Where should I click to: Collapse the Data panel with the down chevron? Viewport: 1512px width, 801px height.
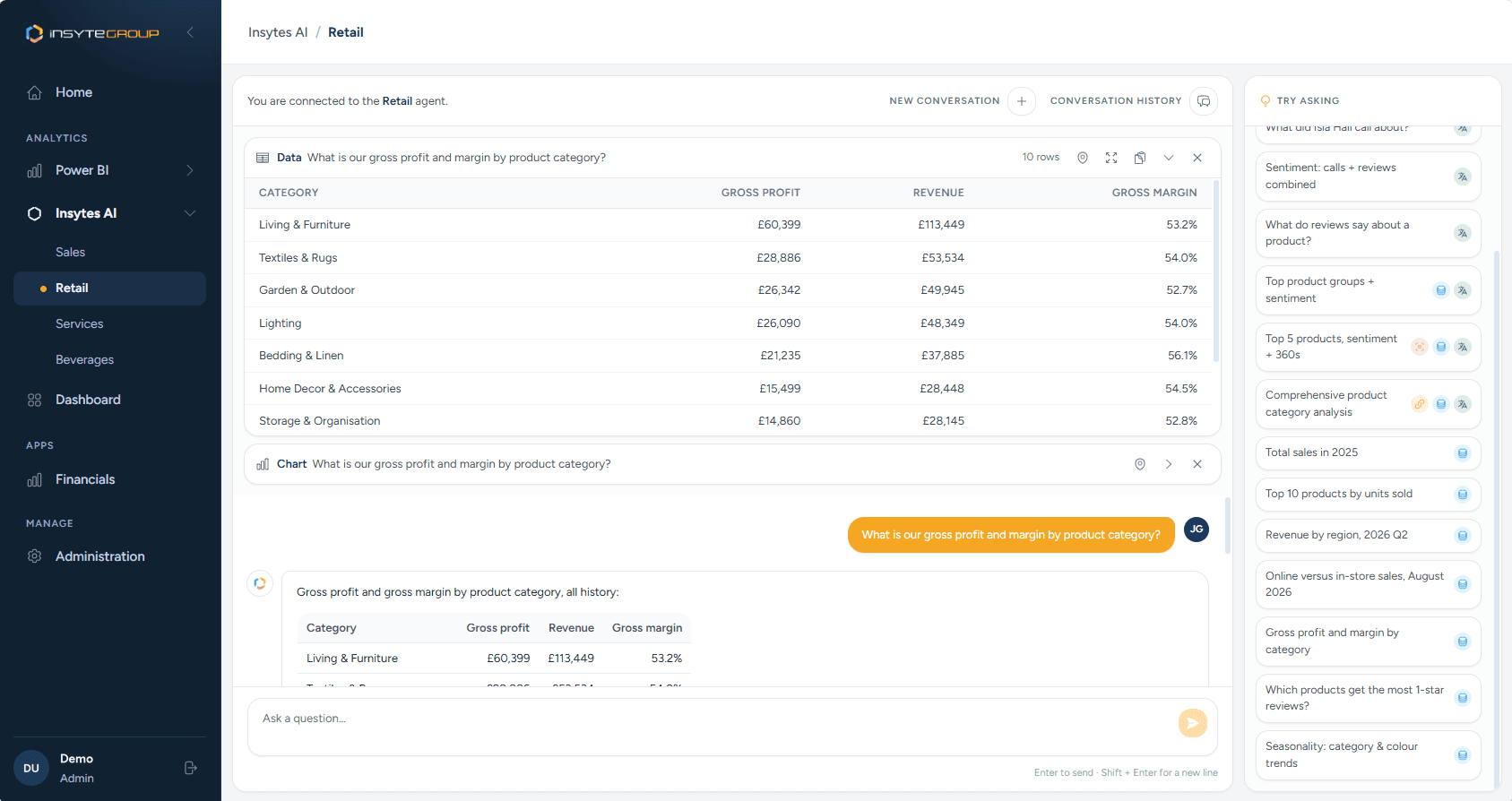(x=1169, y=158)
